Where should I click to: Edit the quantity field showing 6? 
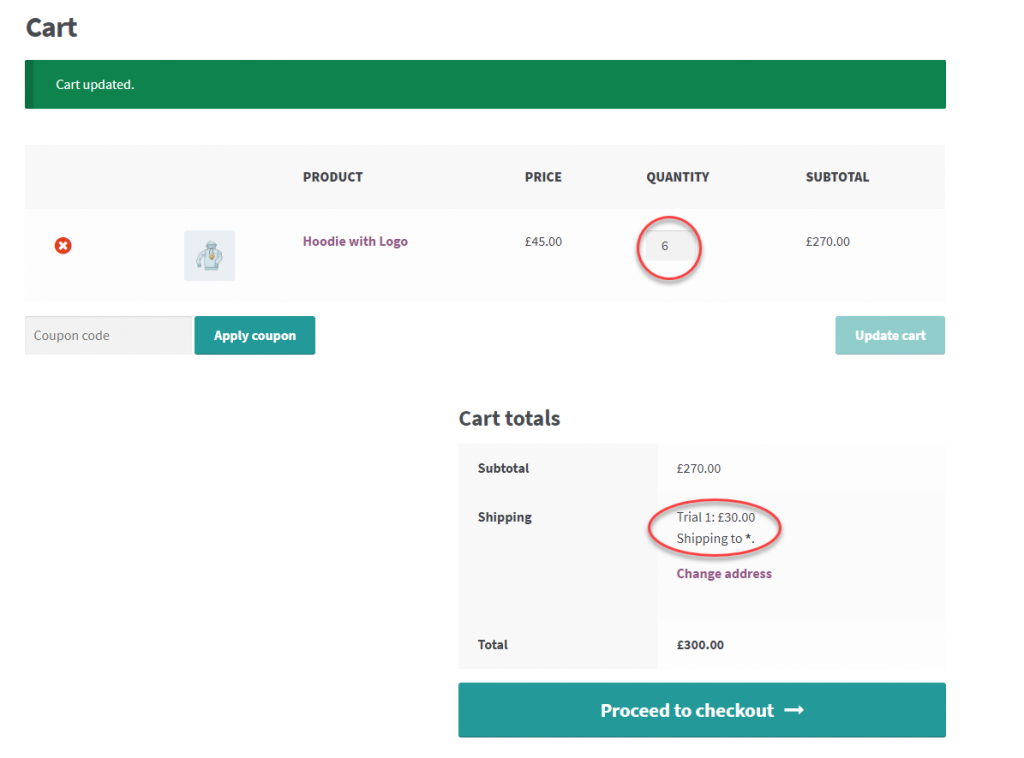point(669,246)
